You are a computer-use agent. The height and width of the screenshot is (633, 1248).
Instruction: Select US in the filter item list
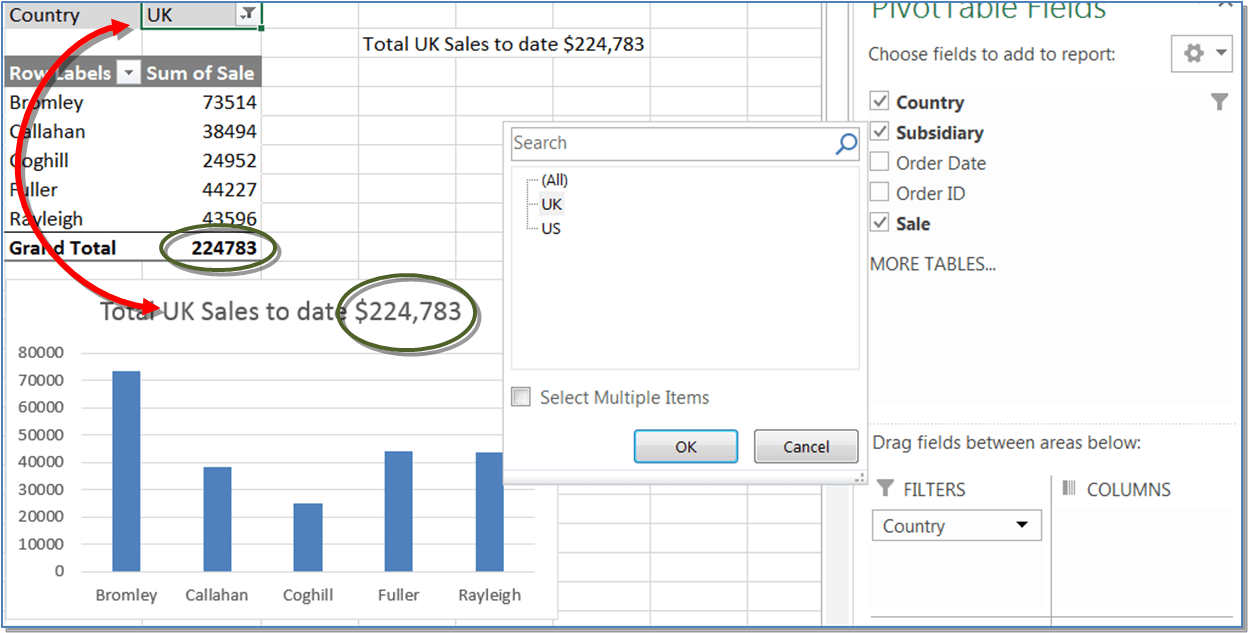tap(553, 227)
